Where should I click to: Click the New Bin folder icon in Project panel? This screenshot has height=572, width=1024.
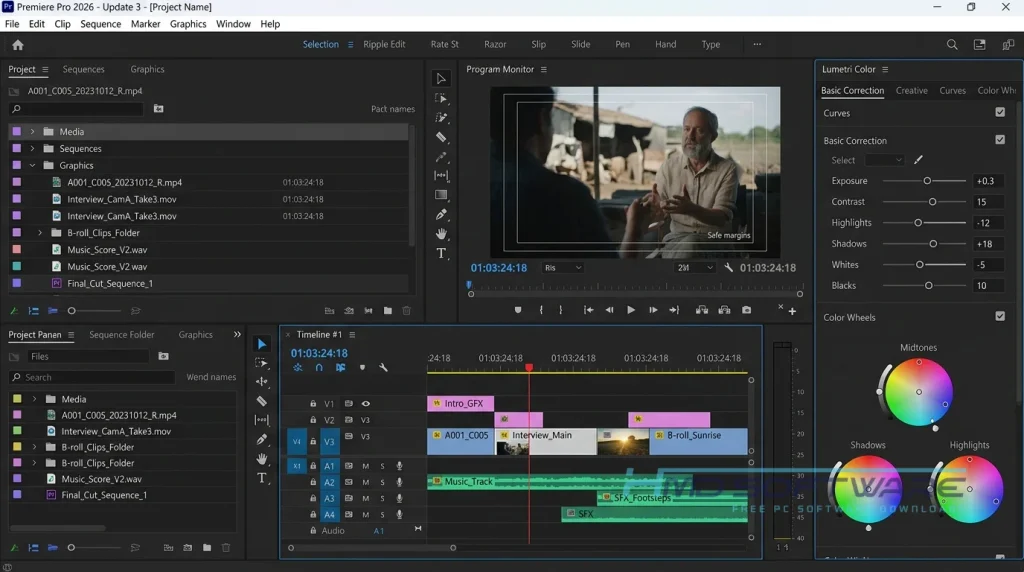pos(388,311)
